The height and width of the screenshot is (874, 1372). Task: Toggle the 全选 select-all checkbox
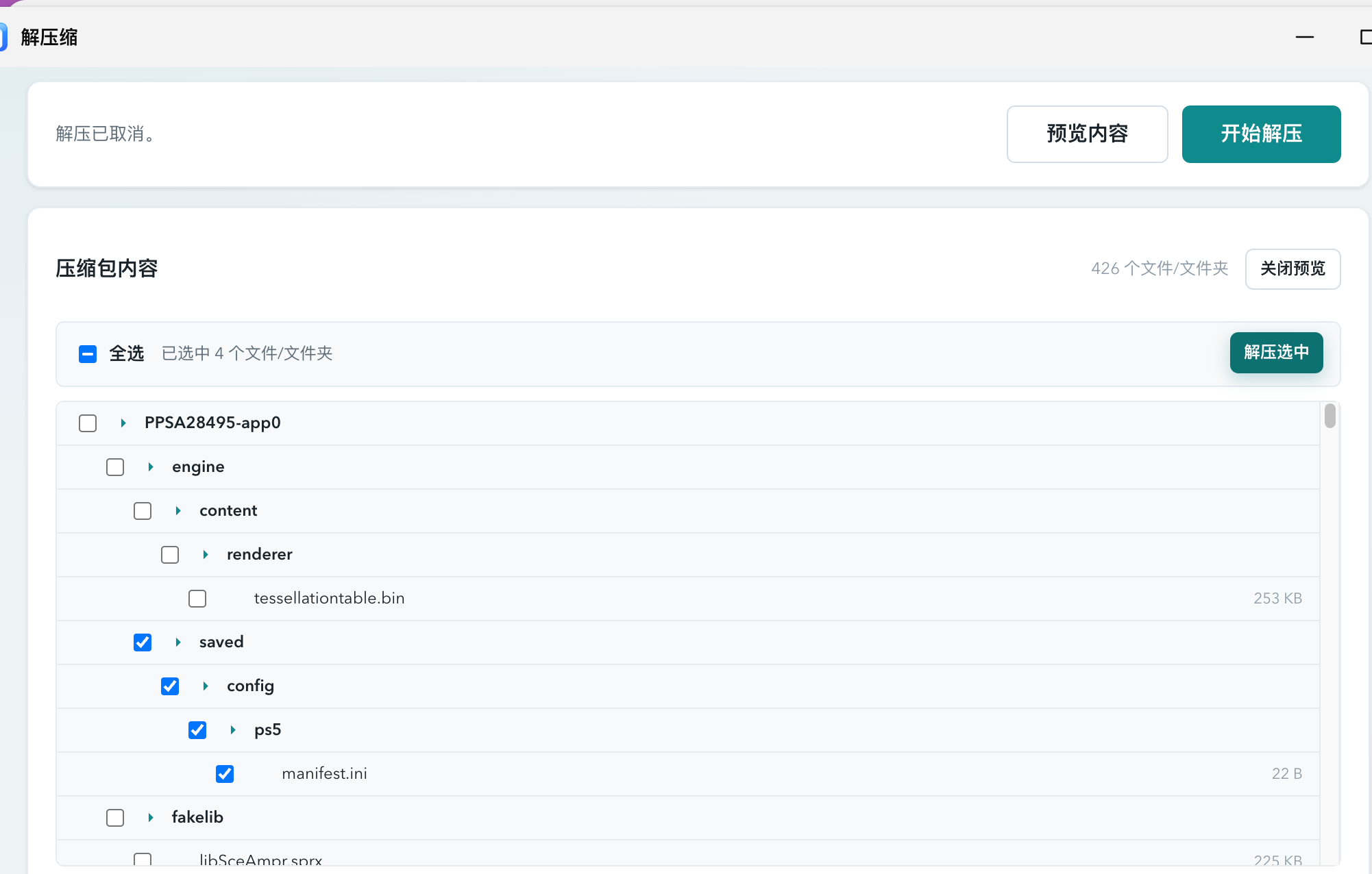88,353
